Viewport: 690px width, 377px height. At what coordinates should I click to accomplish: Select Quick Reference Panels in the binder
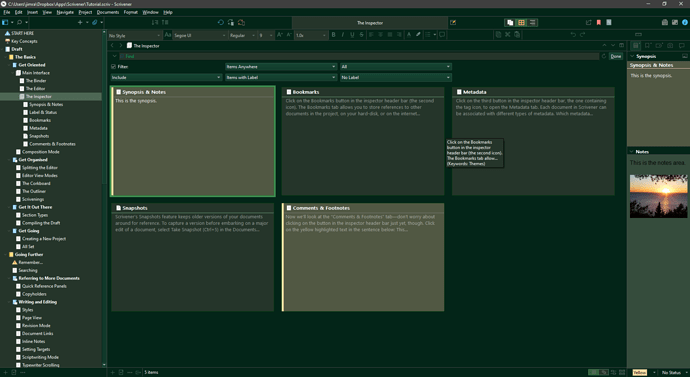44,286
